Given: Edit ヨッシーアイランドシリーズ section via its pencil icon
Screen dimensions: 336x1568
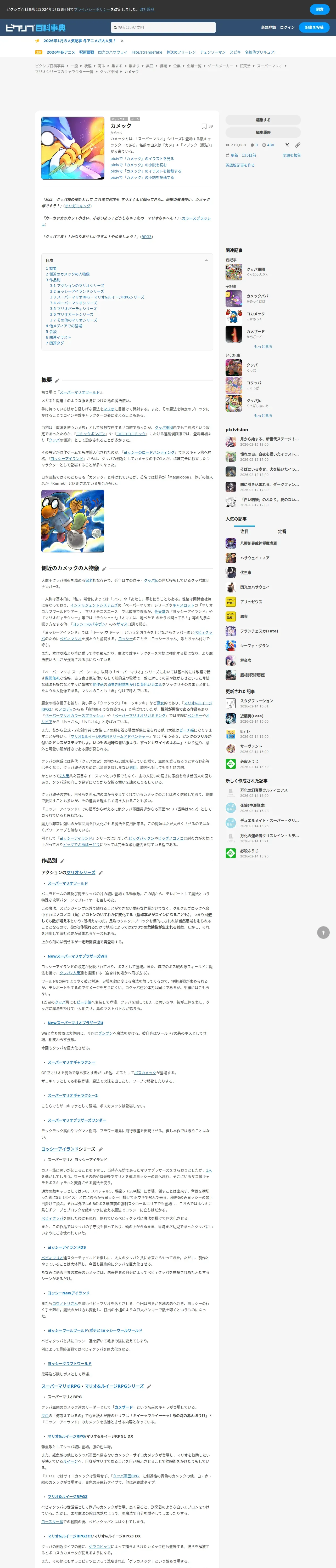Looking at the screenshot, I should pyautogui.click(x=101, y=1149).
